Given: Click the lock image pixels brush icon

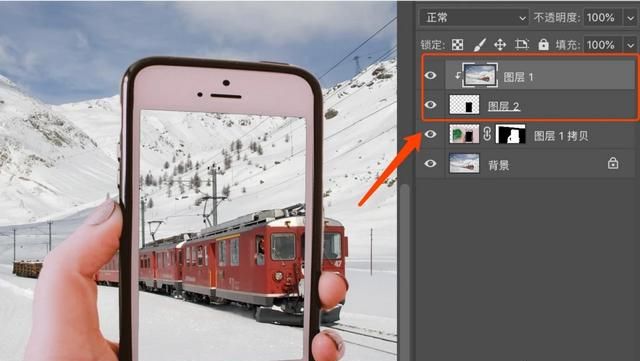Looking at the screenshot, I should coord(479,45).
